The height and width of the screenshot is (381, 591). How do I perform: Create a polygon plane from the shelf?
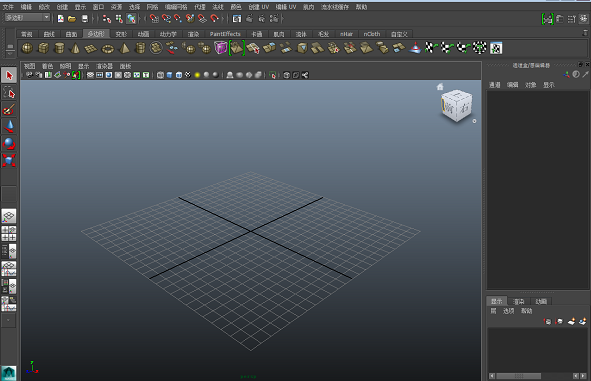(91, 48)
